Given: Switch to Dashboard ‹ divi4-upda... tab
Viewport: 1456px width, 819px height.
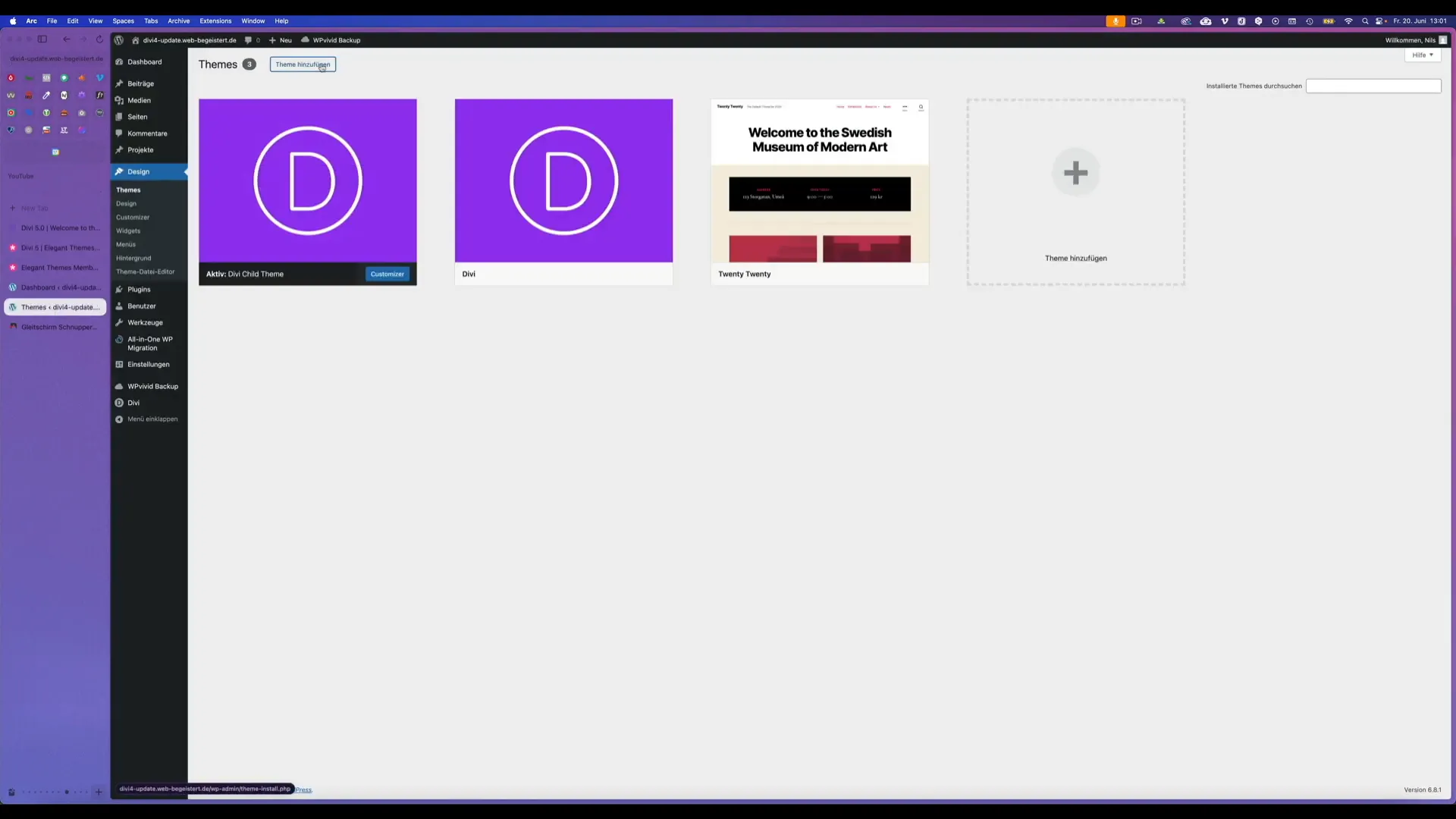Looking at the screenshot, I should point(55,287).
